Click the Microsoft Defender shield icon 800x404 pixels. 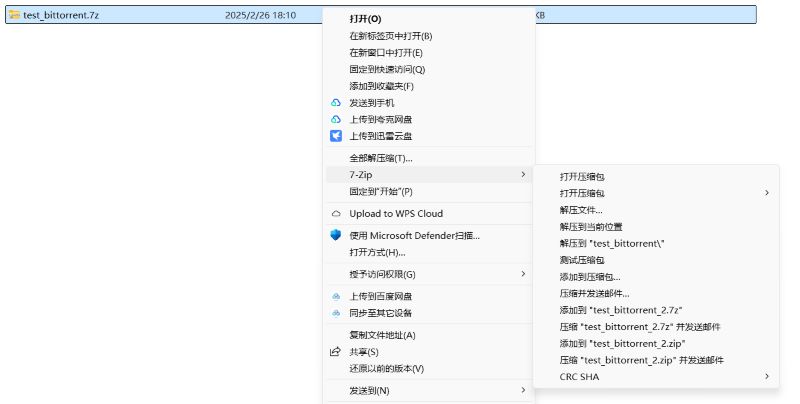click(336, 235)
